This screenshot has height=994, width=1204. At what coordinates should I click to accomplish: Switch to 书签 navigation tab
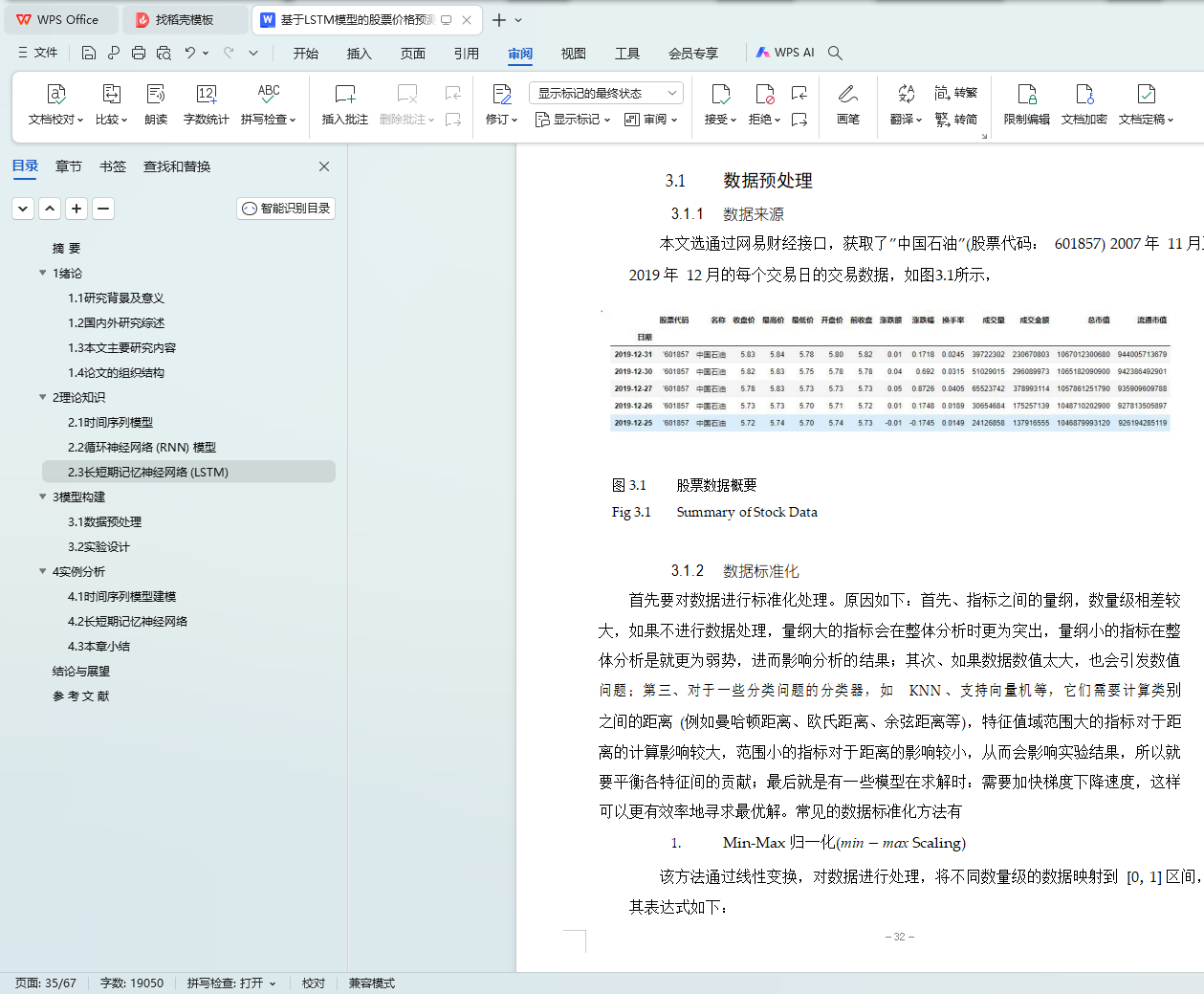(x=113, y=166)
